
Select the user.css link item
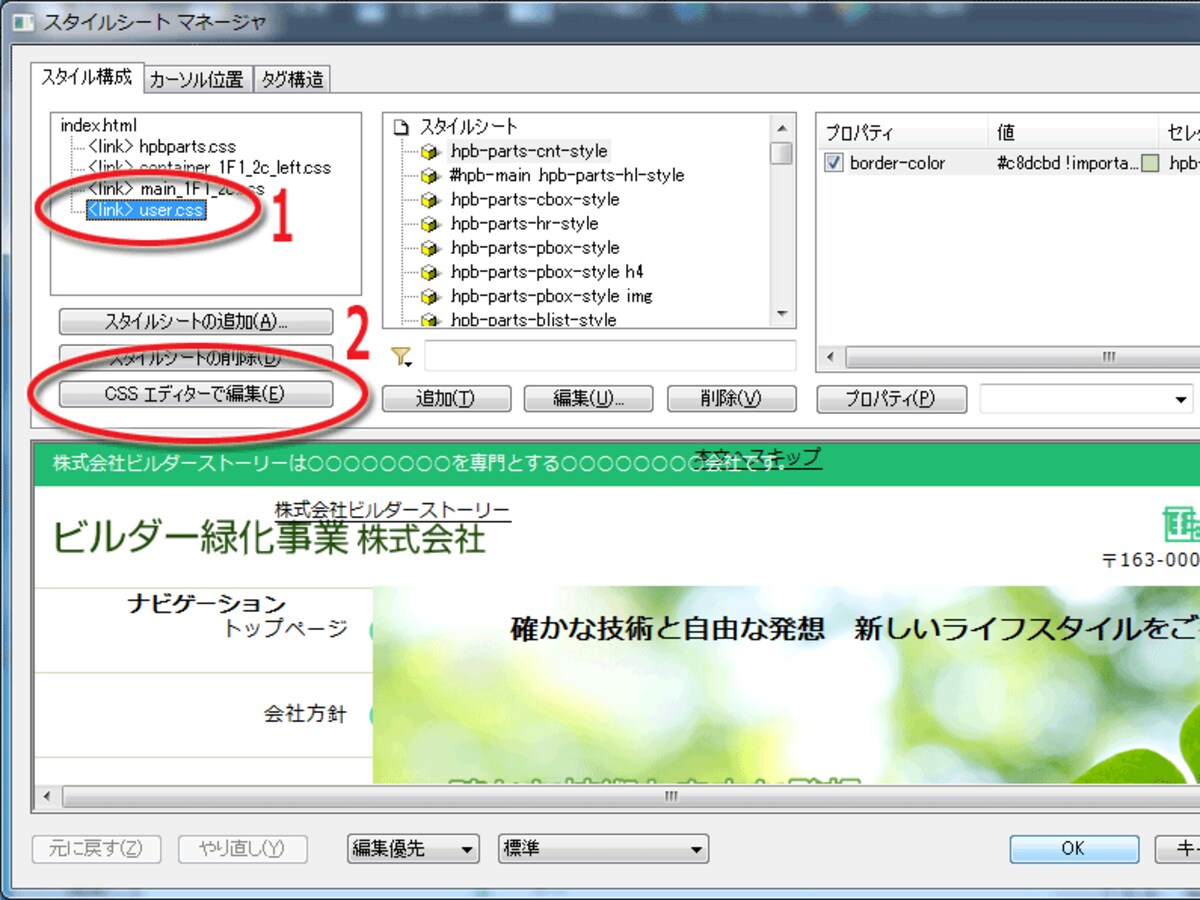(x=146, y=211)
